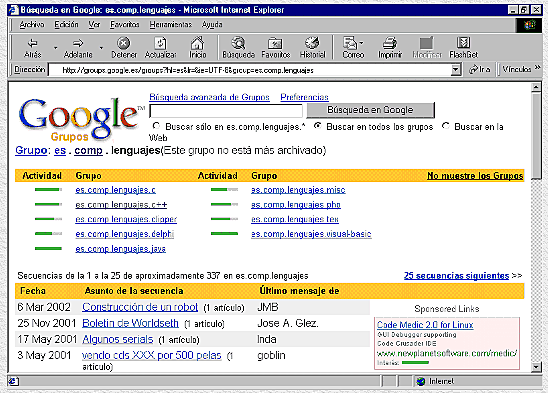Image resolution: width=548 pixels, height=394 pixels.
Task: Select Buscar en la Web radio
Action: pyautogui.click(x=445, y=126)
